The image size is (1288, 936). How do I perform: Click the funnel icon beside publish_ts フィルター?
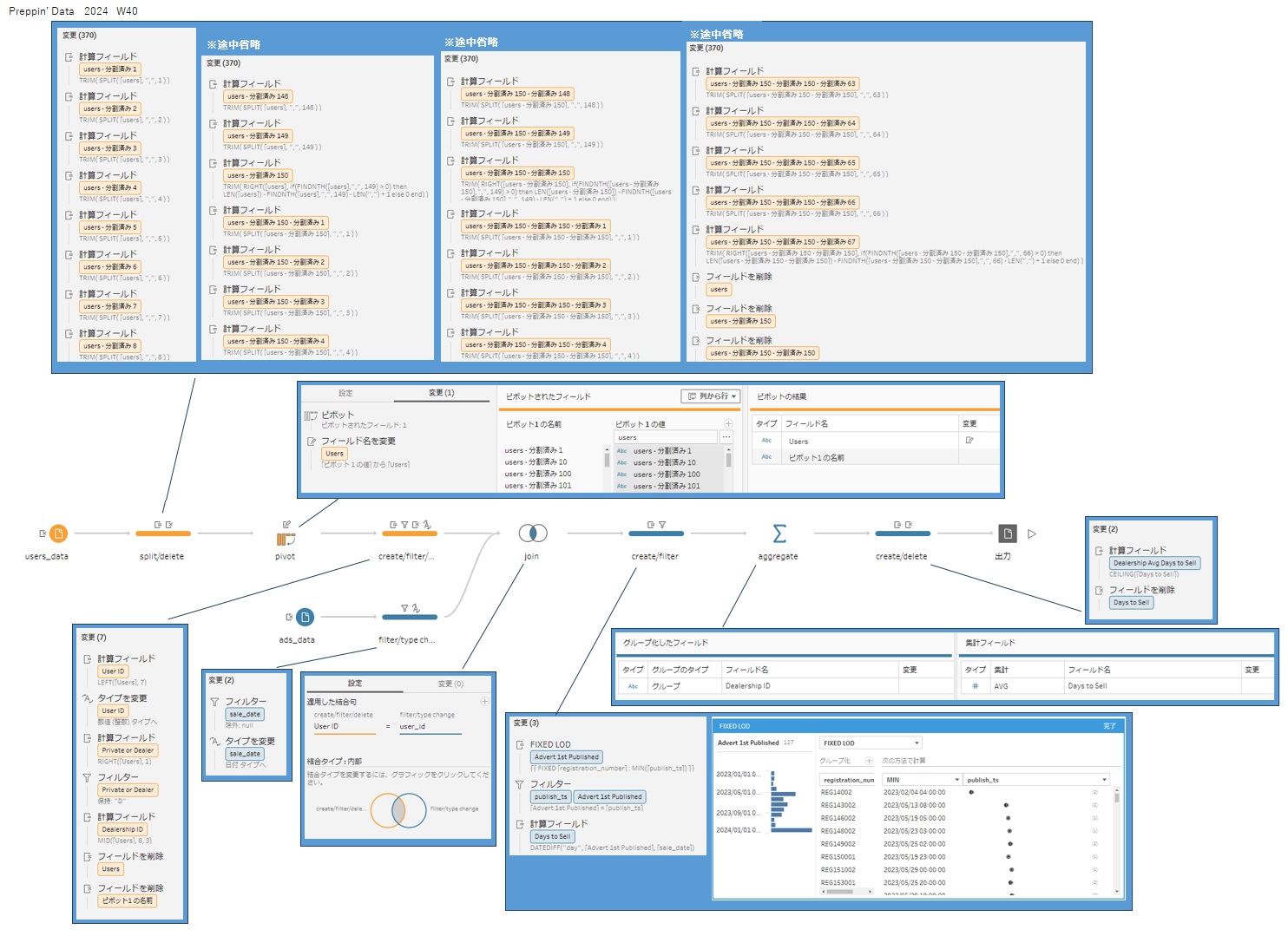520,784
